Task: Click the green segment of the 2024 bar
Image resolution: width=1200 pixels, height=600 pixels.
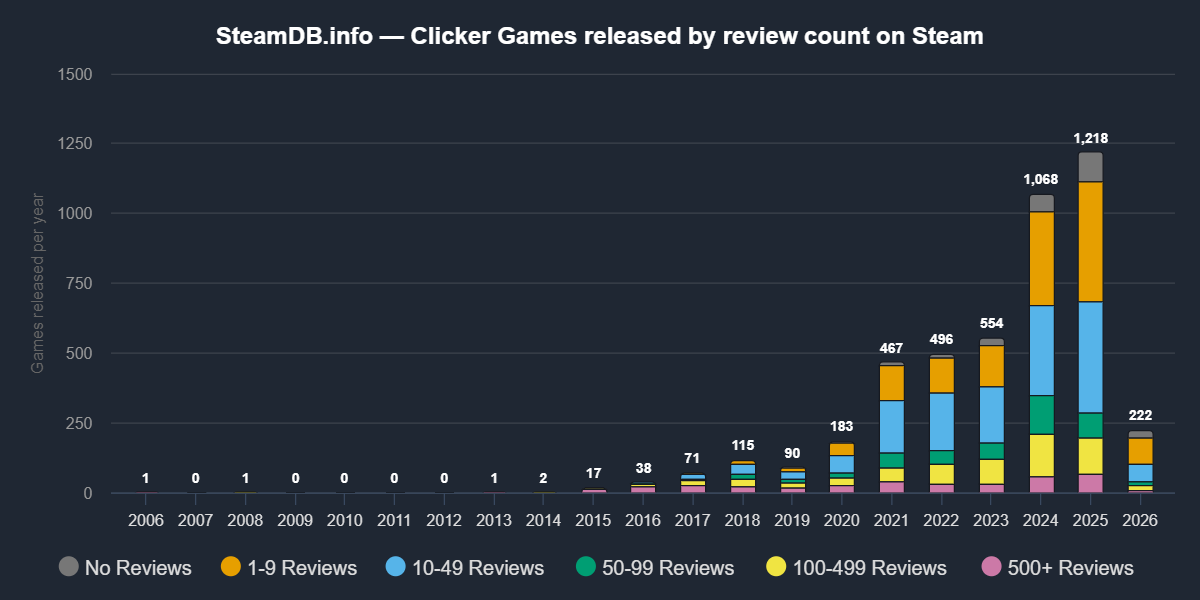Action: point(1042,414)
